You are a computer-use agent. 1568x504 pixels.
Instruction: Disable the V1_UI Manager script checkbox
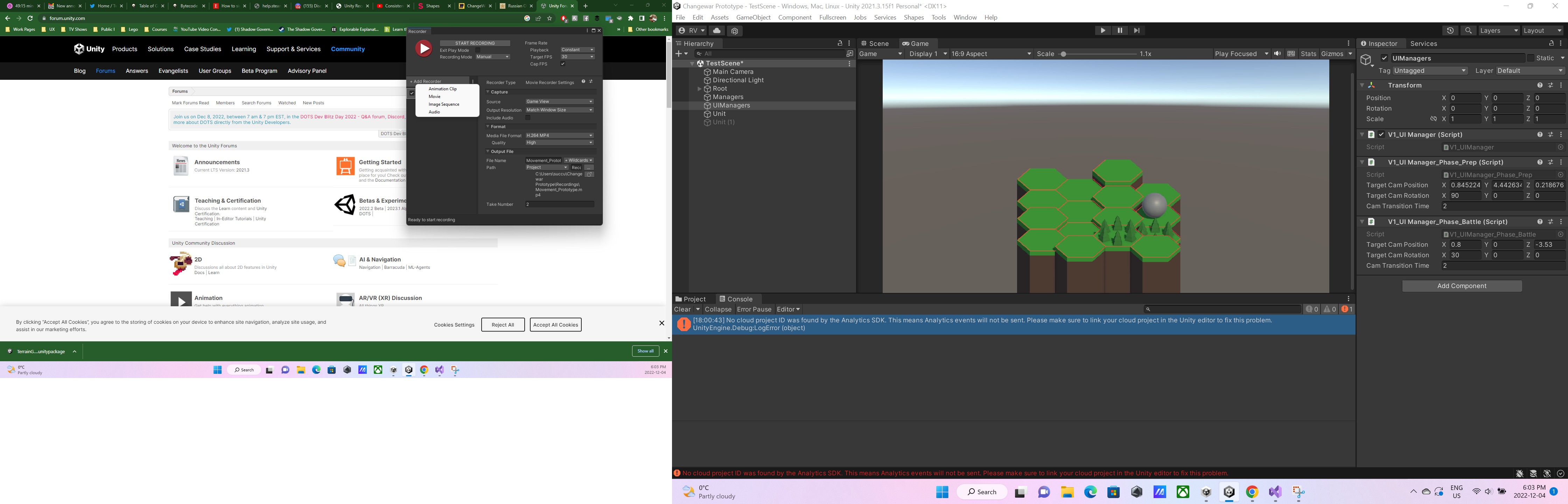[1381, 134]
